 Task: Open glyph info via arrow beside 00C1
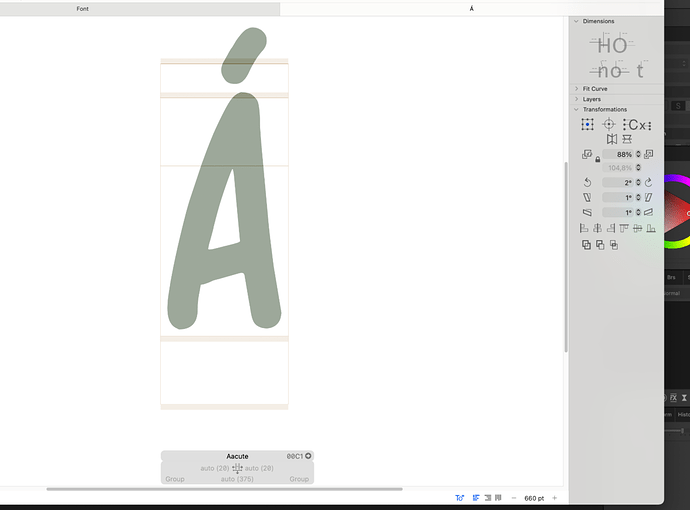[x=308, y=456]
